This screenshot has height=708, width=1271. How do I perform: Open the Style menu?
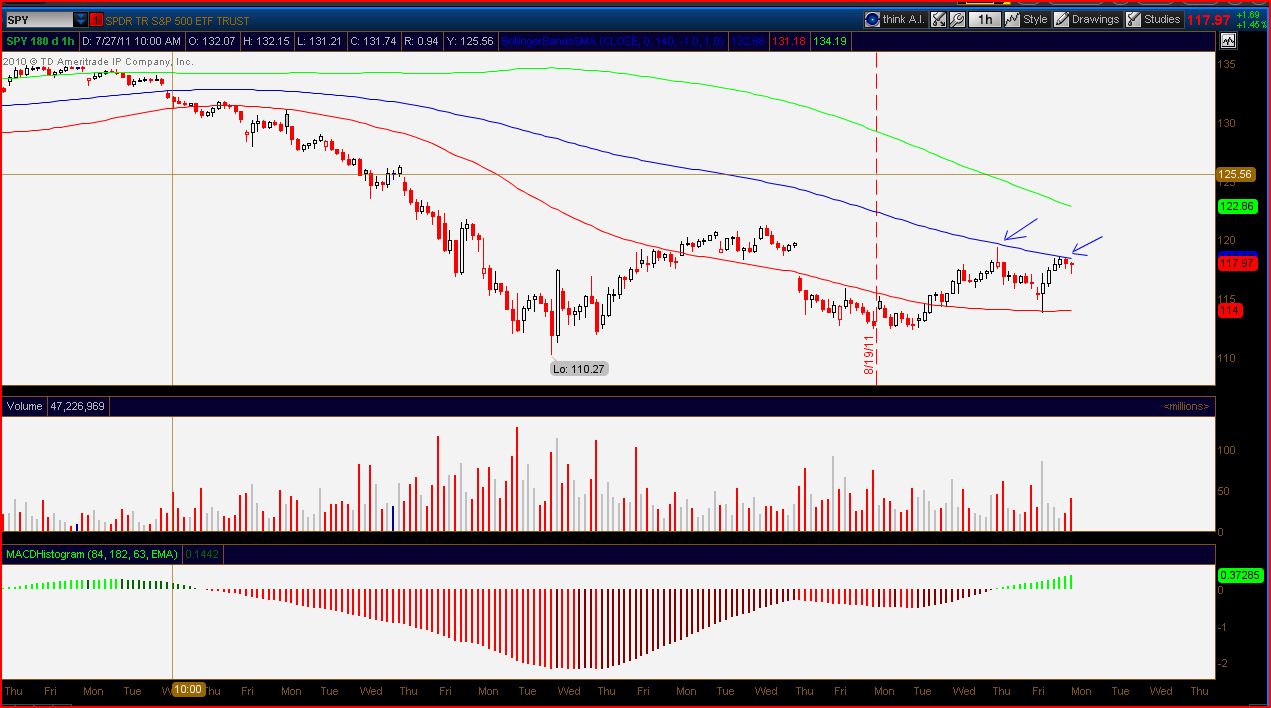point(1027,19)
